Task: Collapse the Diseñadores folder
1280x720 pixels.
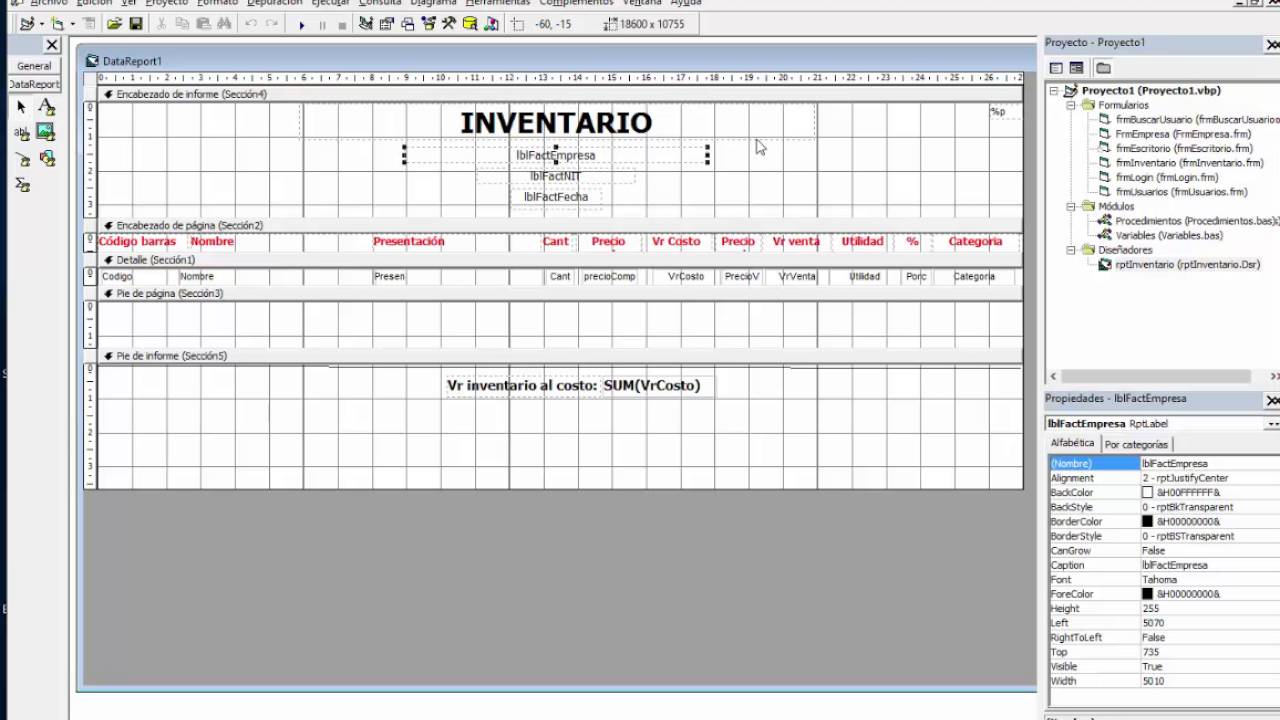Action: tap(1071, 250)
